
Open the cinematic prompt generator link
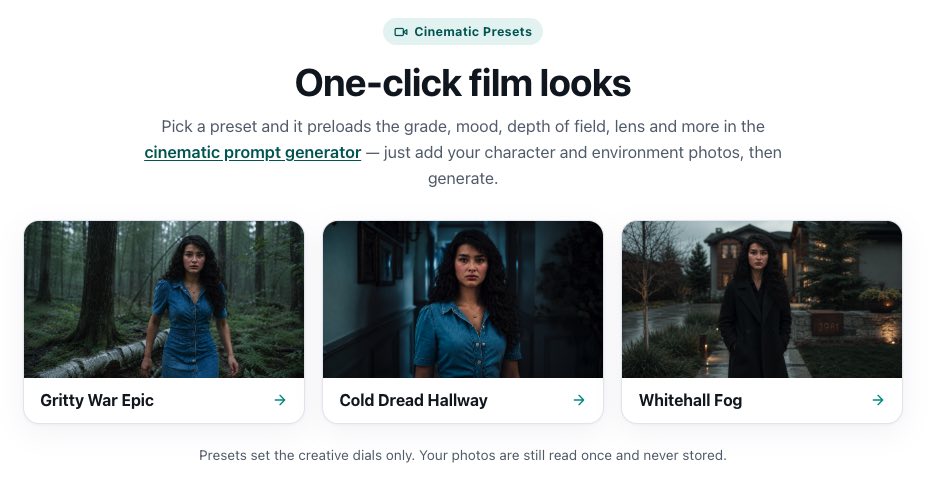[x=252, y=152]
